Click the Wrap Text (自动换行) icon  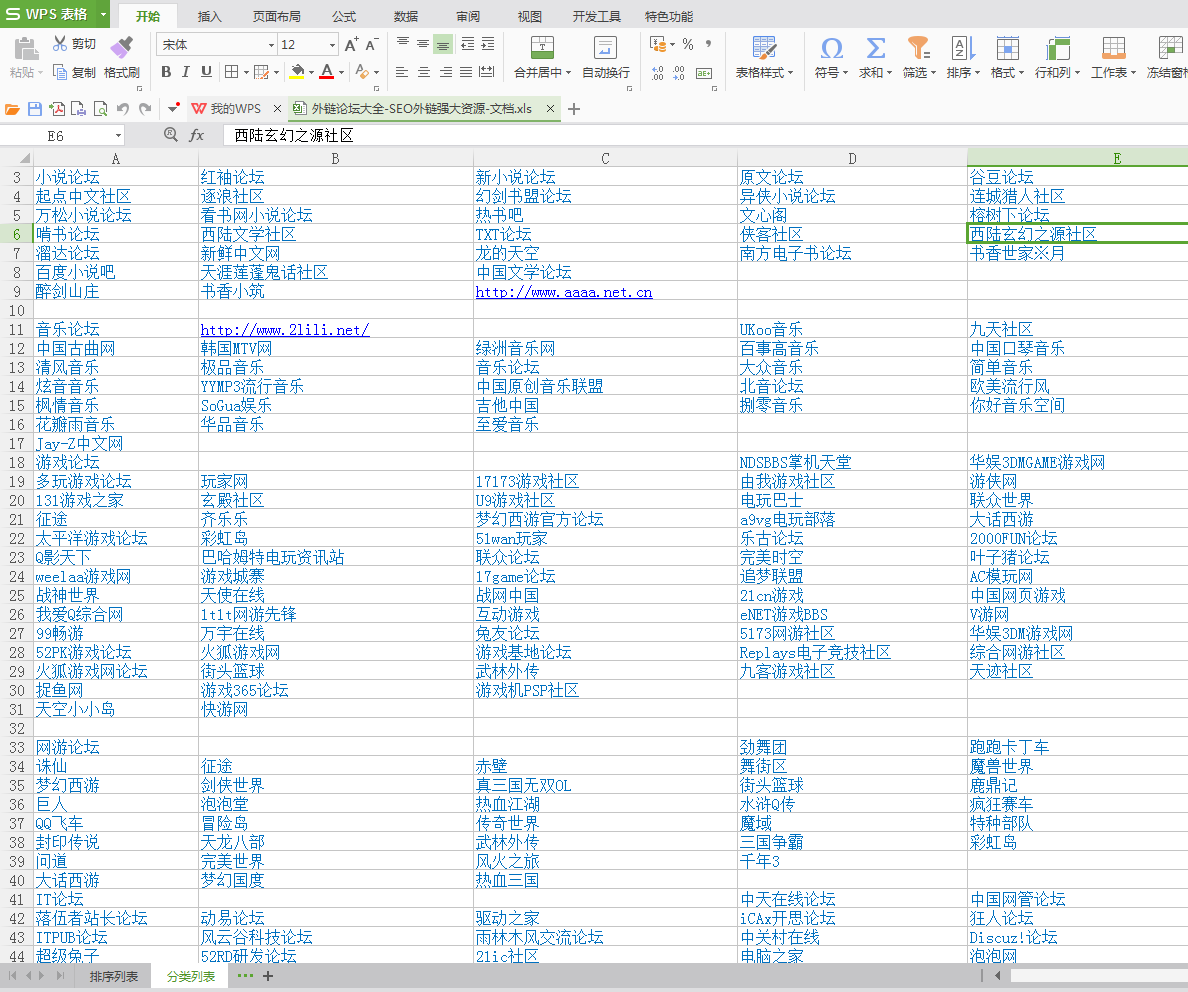(x=605, y=48)
